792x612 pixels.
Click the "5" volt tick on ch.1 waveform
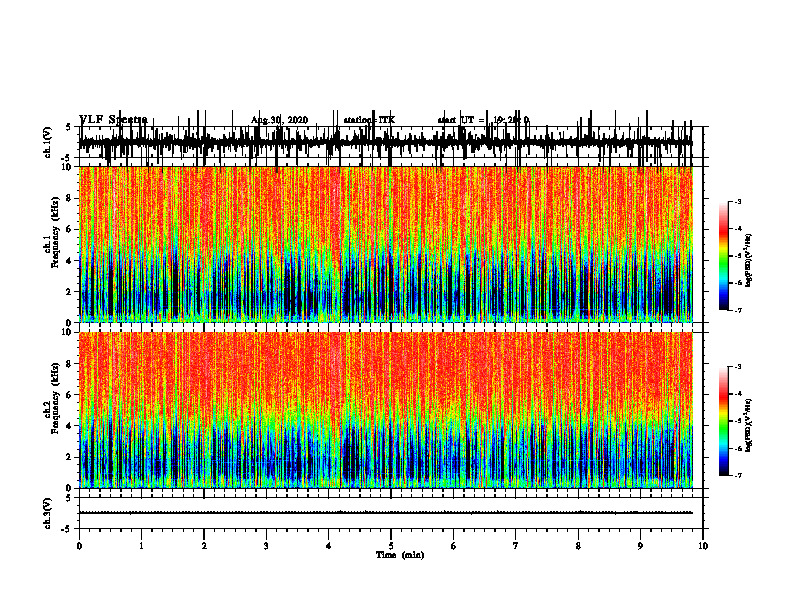coord(69,128)
